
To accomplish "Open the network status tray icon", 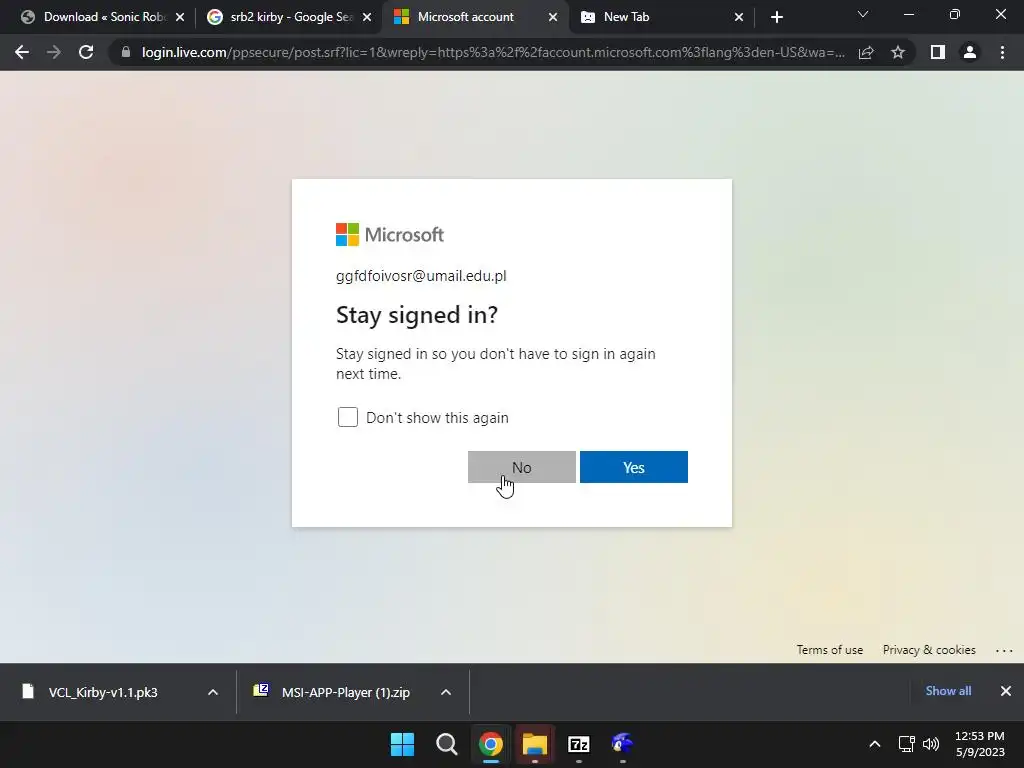I will pos(906,744).
